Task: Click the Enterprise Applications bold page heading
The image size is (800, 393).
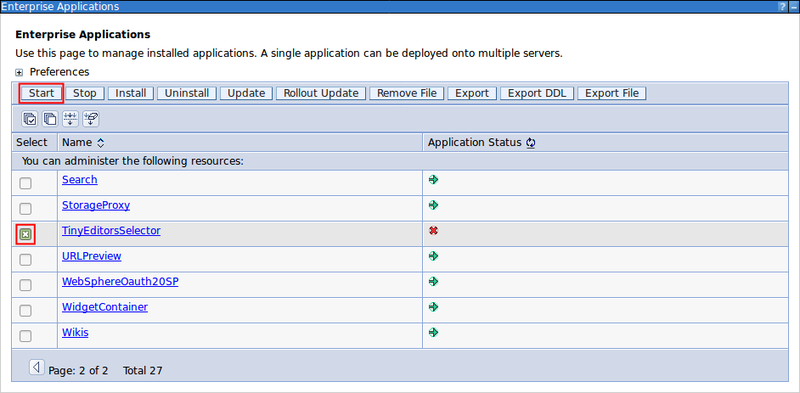Action: tap(83, 35)
